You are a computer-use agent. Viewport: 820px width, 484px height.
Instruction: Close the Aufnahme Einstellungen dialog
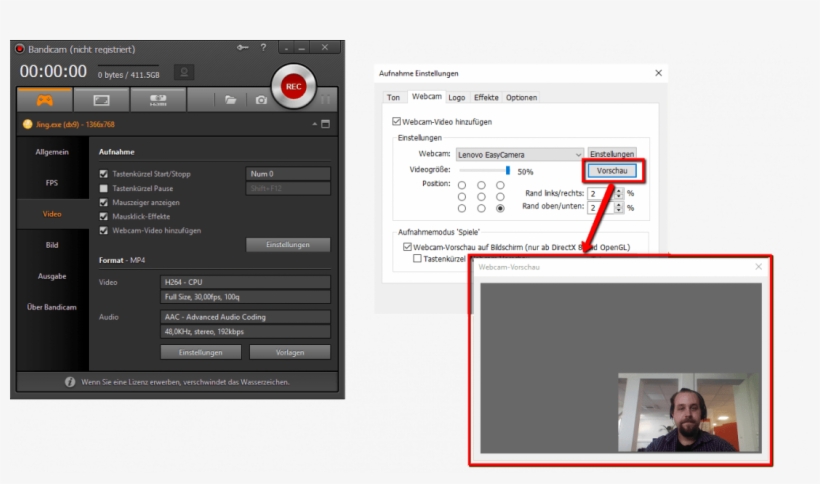point(658,73)
